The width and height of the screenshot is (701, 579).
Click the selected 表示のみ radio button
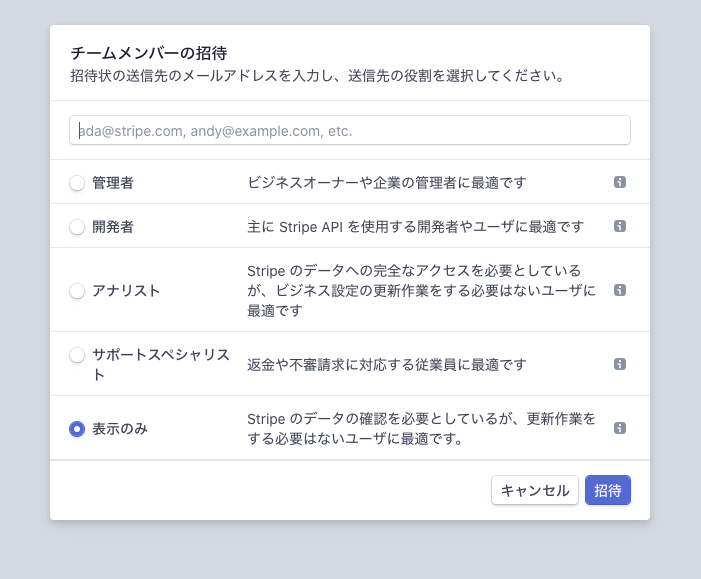point(77,429)
